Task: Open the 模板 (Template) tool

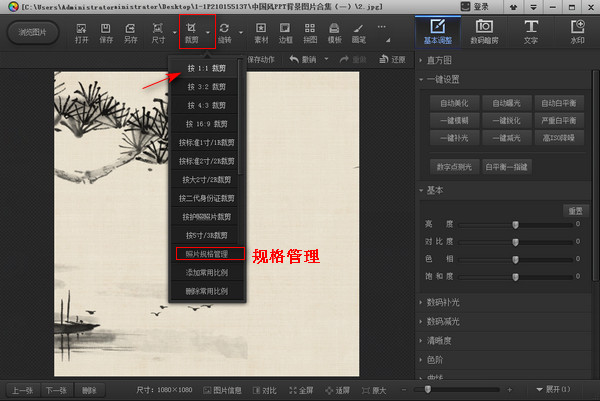Action: click(334, 33)
